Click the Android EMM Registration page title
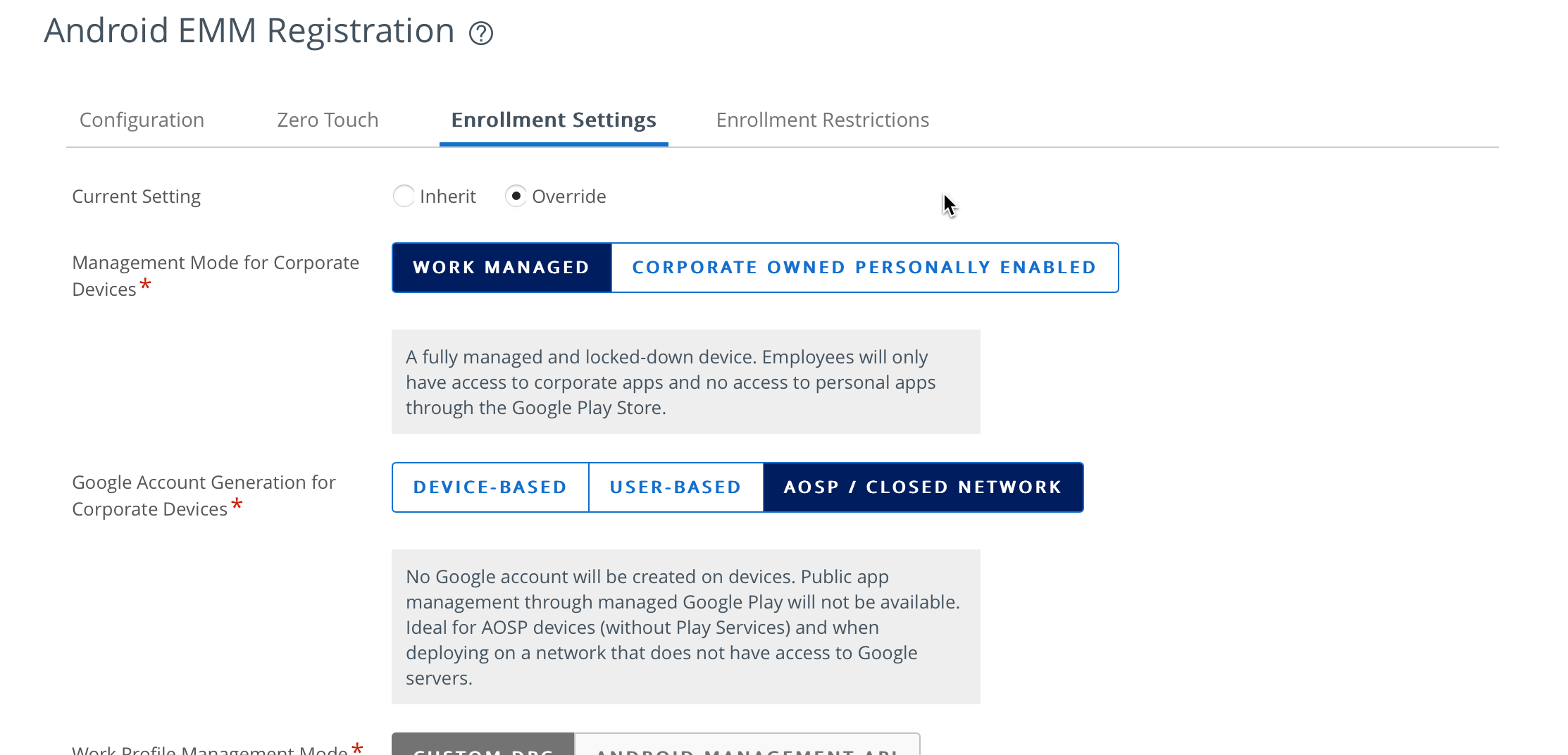Viewport: 1568px width, 755px height. (x=249, y=31)
